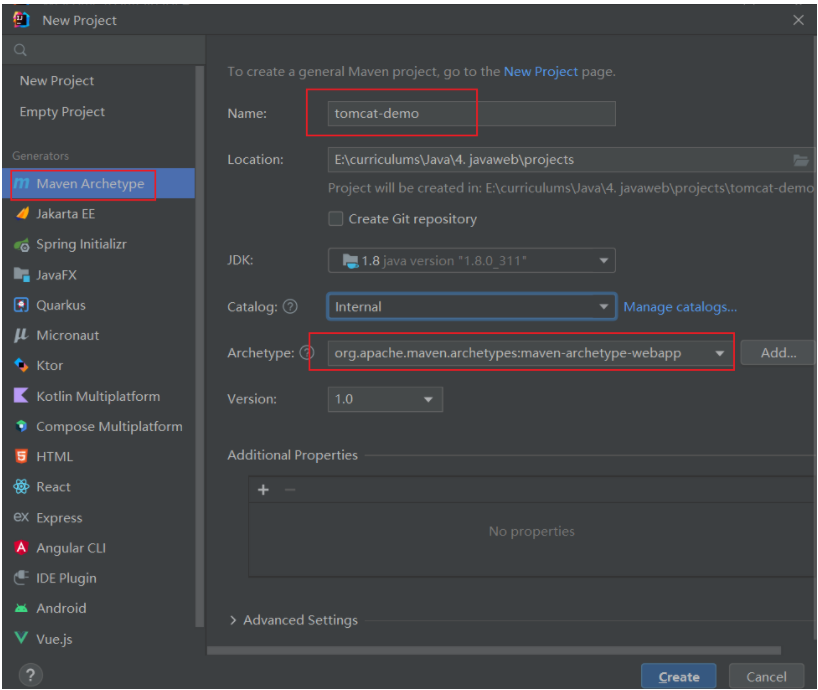Screen dimensions: 818x690
Task: Select the Vue.js generator label
Action: click(x=54, y=639)
